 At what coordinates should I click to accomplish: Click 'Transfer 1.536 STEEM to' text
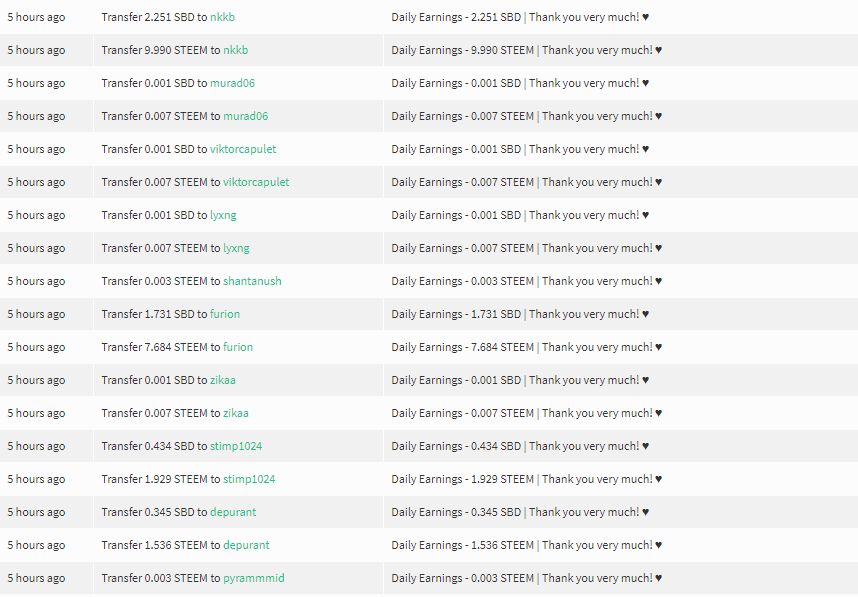(x=161, y=545)
